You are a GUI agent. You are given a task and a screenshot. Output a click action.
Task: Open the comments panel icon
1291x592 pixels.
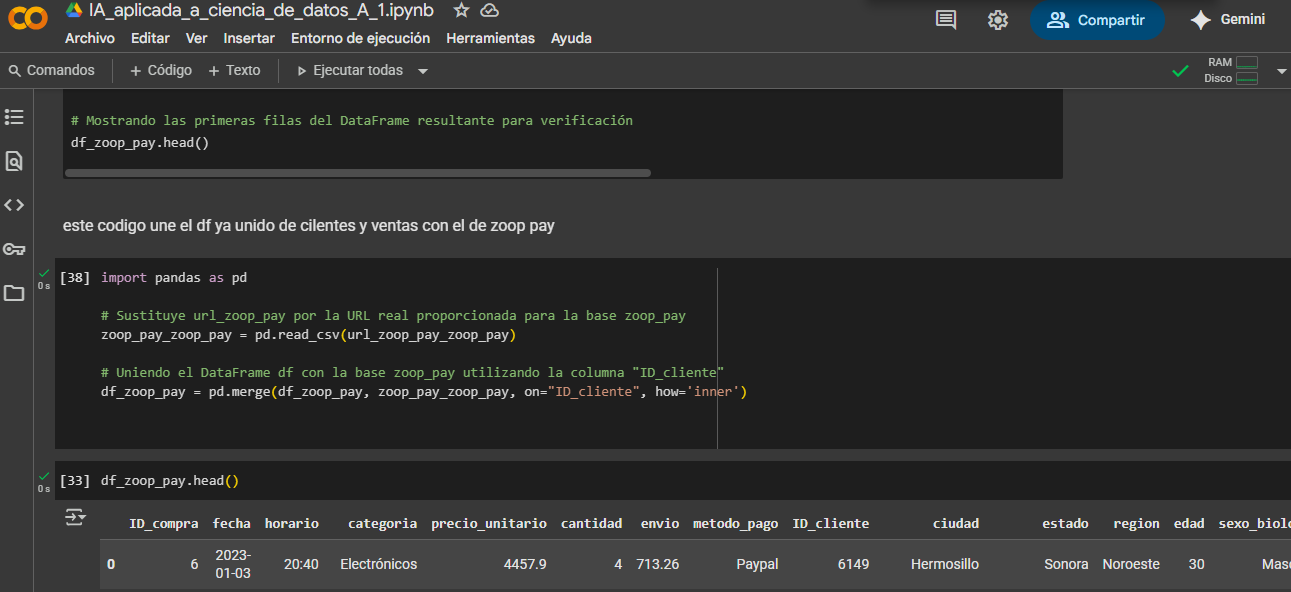(946, 20)
